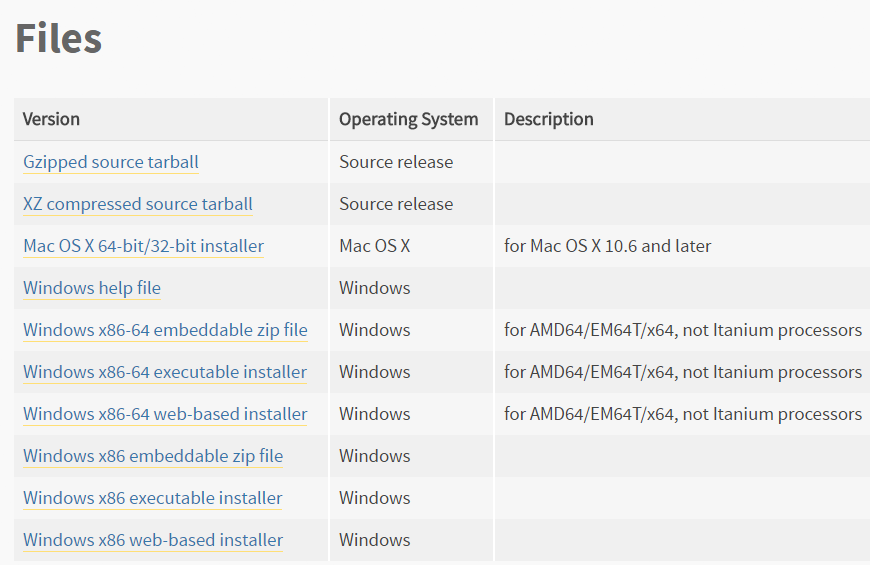The width and height of the screenshot is (870, 565).
Task: Download Windows x86 web-based installer
Action: (153, 540)
